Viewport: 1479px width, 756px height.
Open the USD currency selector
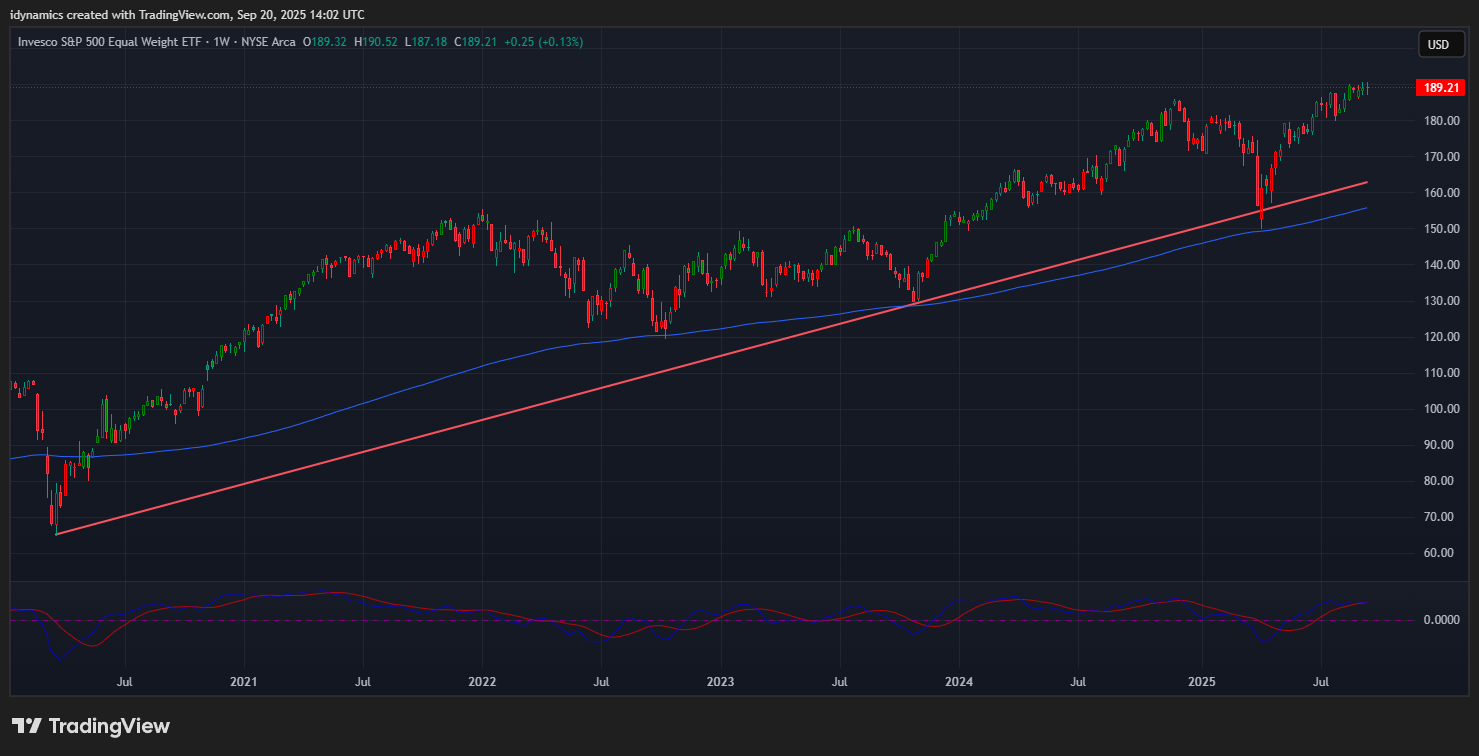pos(1438,45)
